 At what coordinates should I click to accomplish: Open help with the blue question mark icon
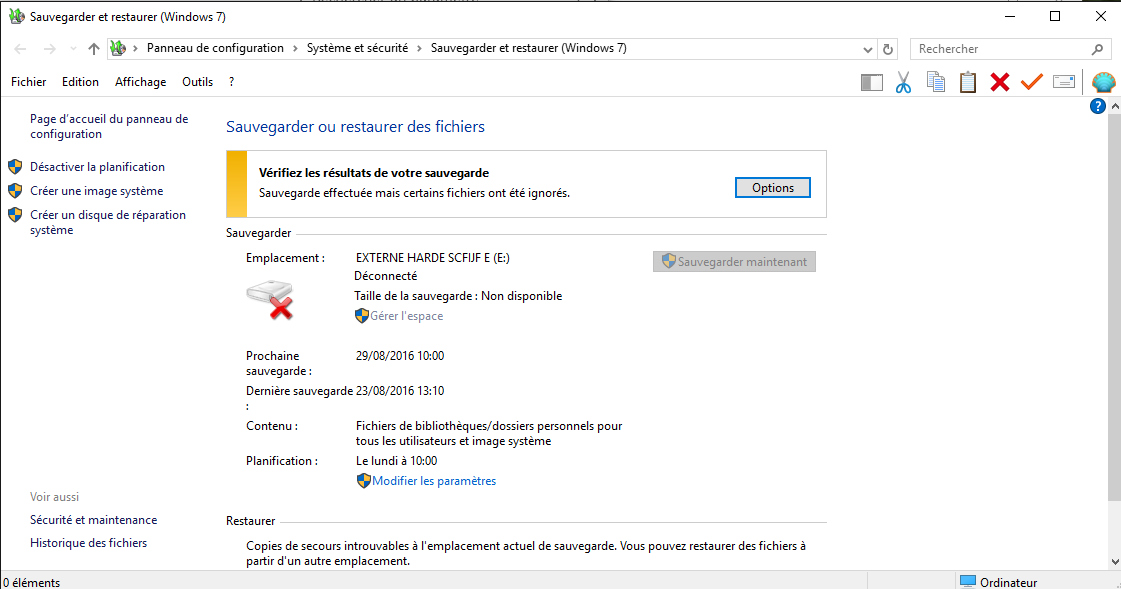[1097, 107]
